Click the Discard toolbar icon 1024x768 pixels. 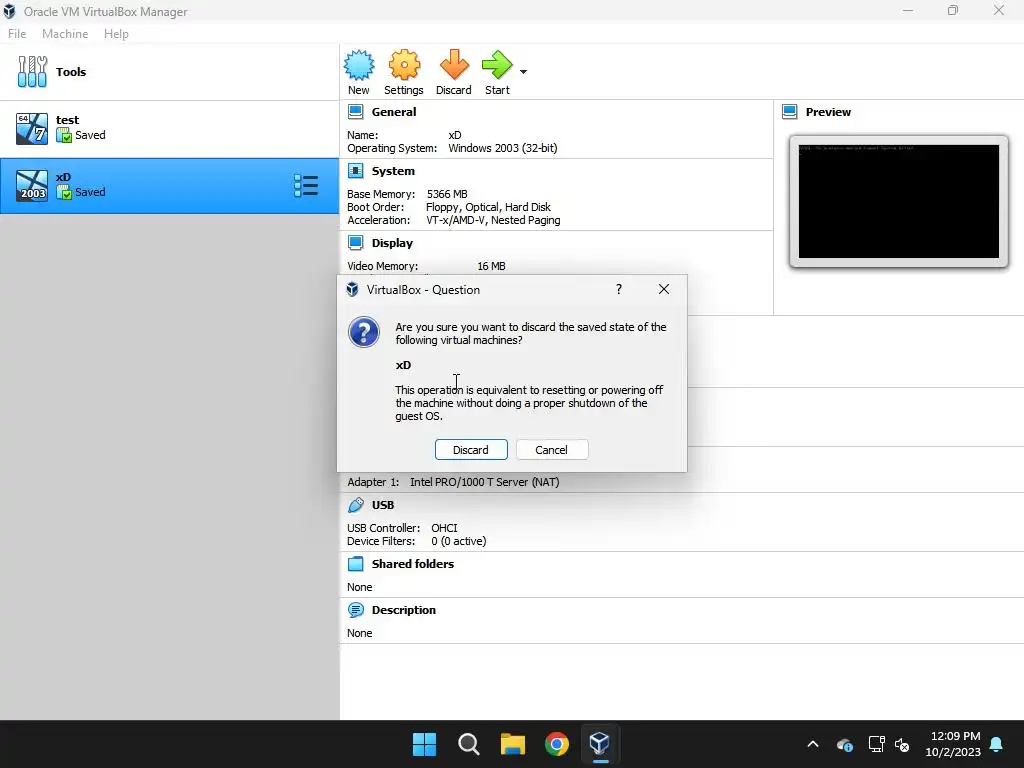tap(454, 65)
